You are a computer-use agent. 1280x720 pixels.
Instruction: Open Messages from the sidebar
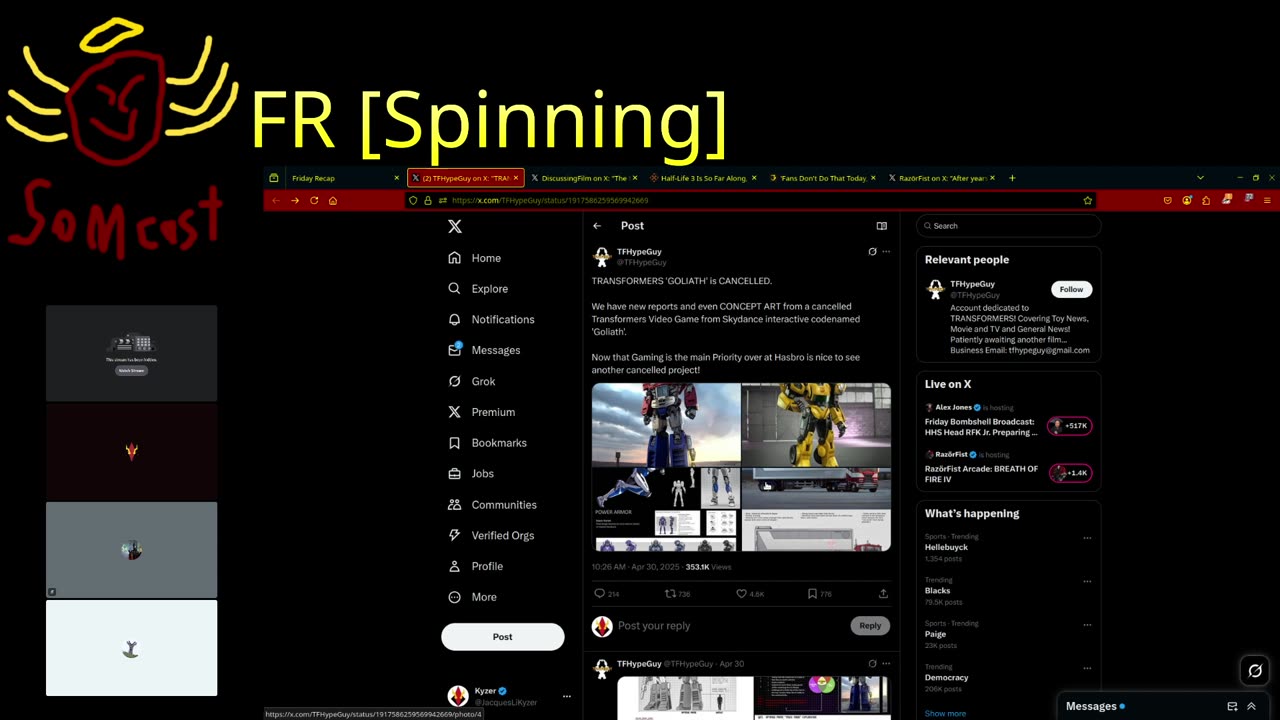click(484, 350)
